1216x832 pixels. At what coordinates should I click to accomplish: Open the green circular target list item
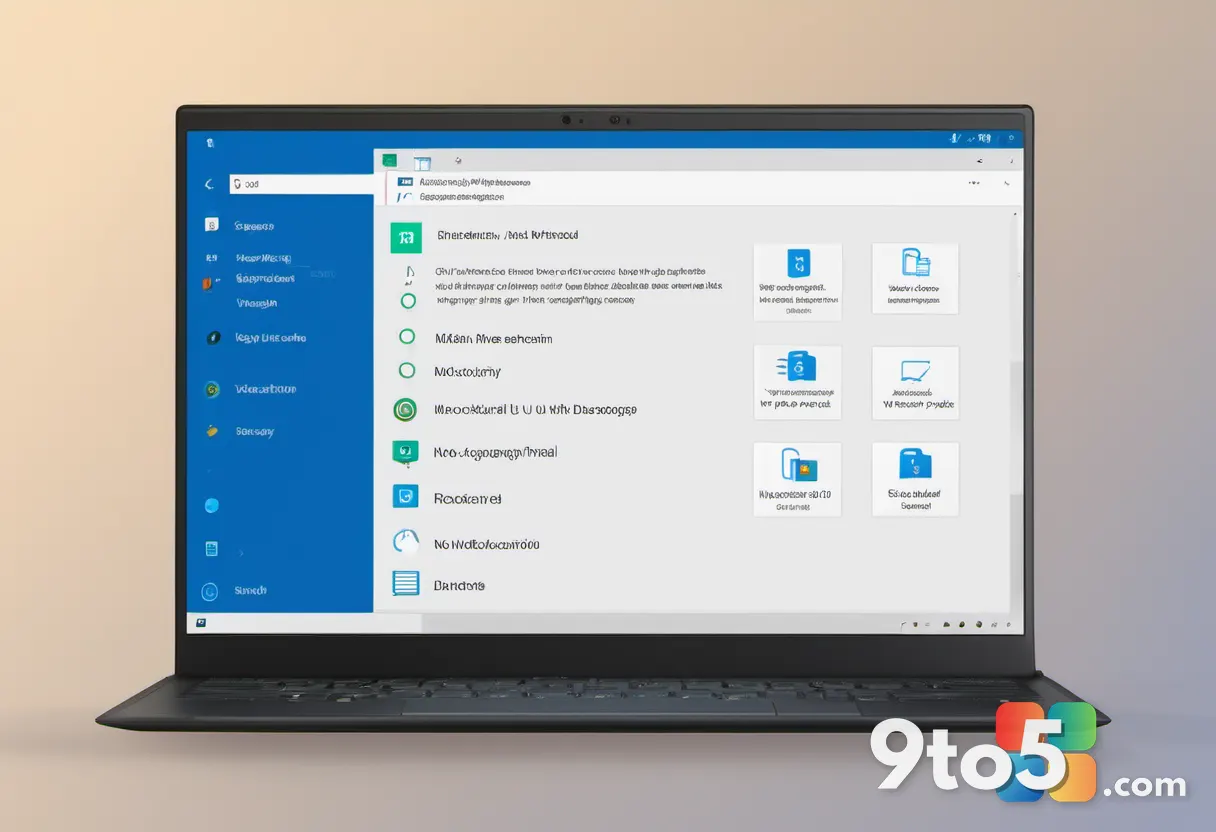pos(405,408)
